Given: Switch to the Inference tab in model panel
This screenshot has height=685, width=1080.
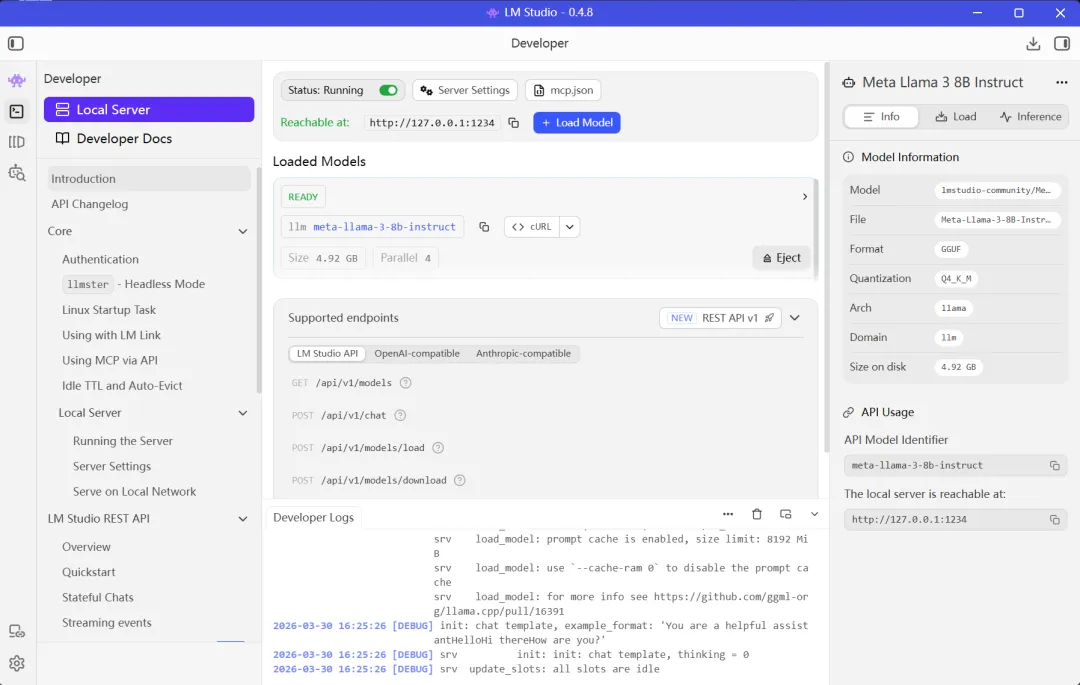Looking at the screenshot, I should [1030, 117].
